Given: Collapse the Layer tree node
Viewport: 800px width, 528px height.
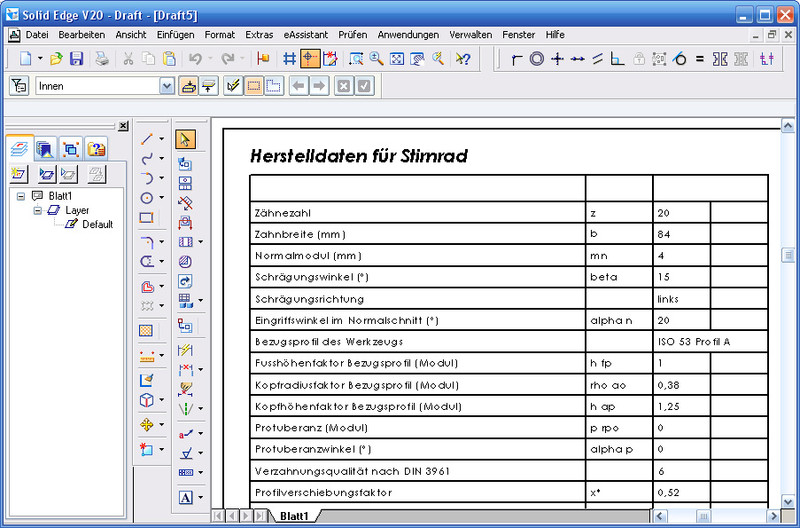Looking at the screenshot, I should point(37,211).
